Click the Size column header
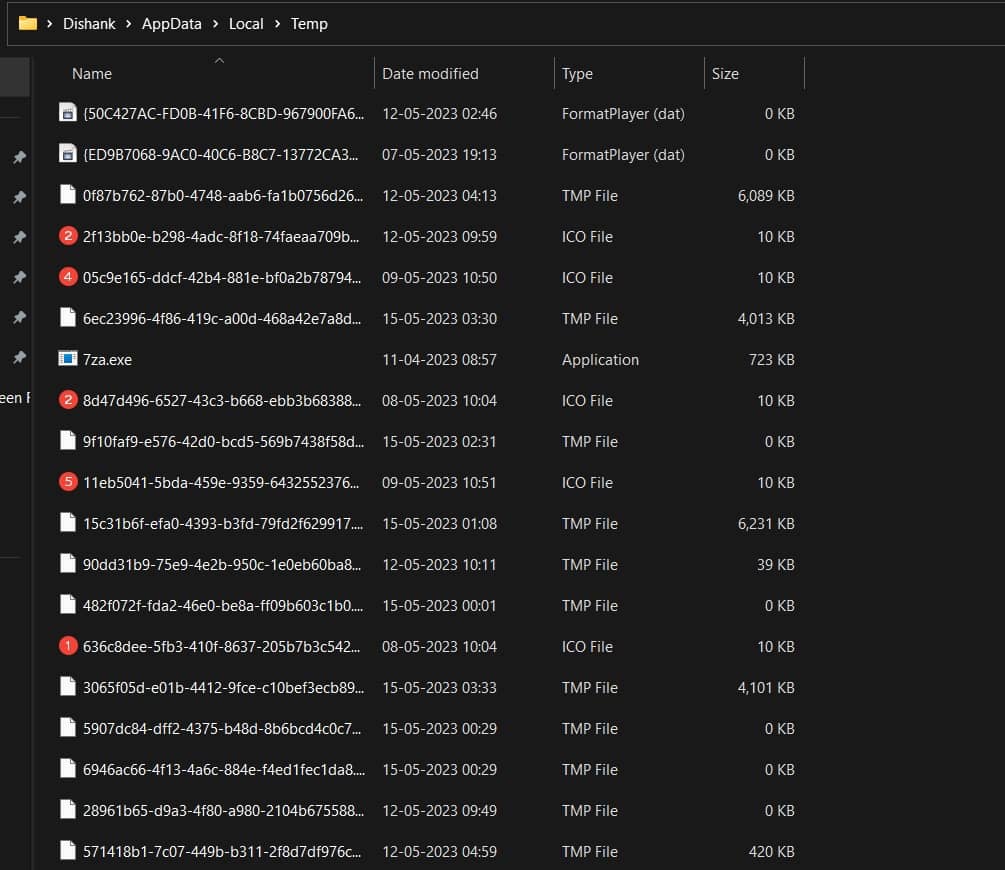This screenshot has width=1005, height=870. (725, 73)
